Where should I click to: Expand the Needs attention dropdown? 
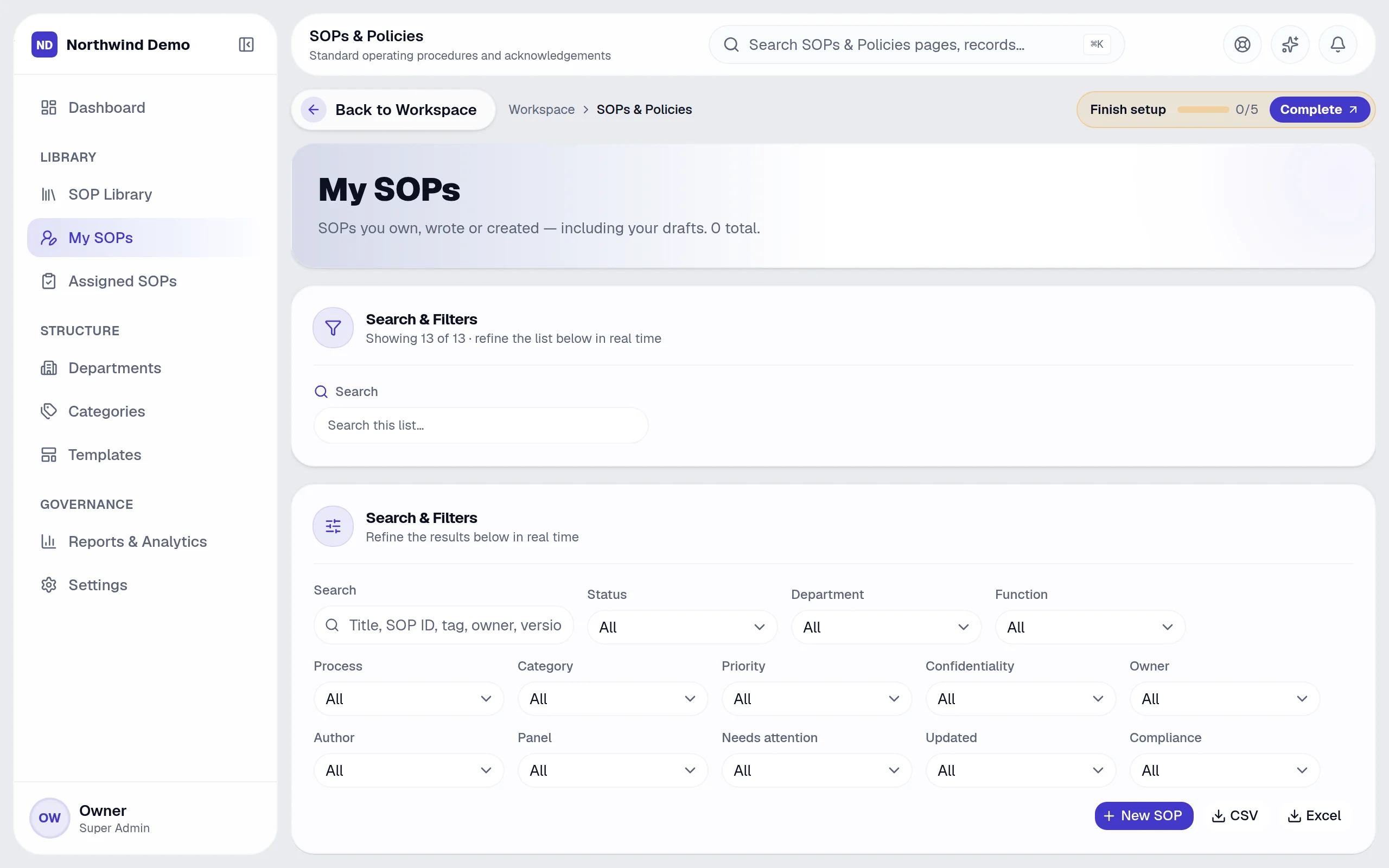pos(816,770)
